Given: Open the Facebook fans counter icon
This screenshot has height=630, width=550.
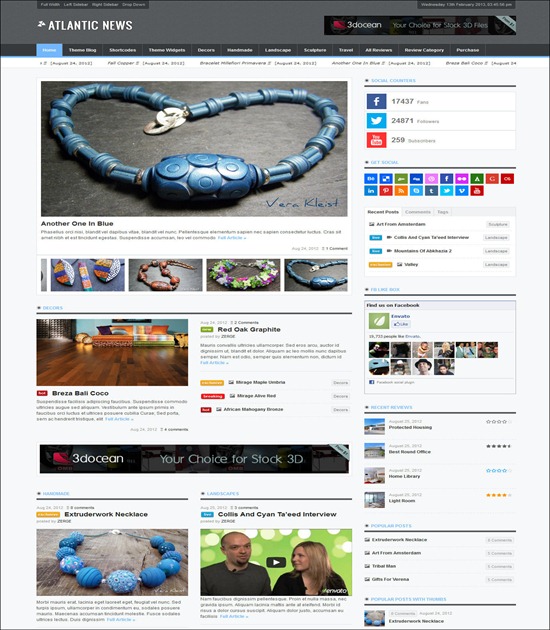Looking at the screenshot, I should point(376,101).
